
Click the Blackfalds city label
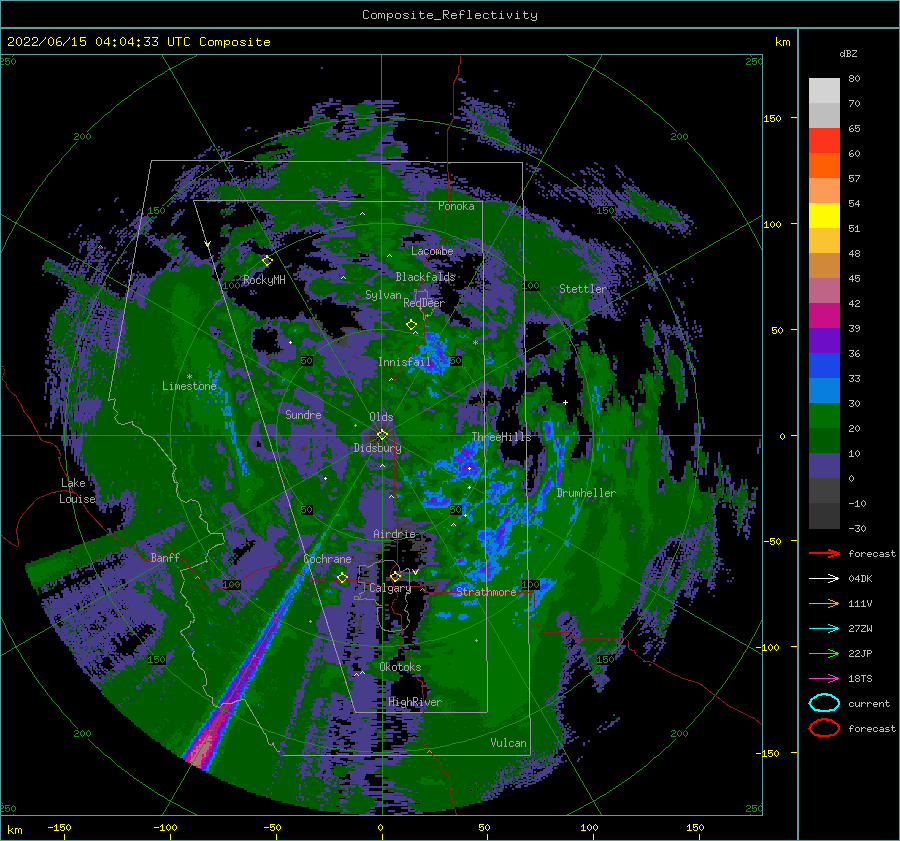pyautogui.click(x=425, y=277)
